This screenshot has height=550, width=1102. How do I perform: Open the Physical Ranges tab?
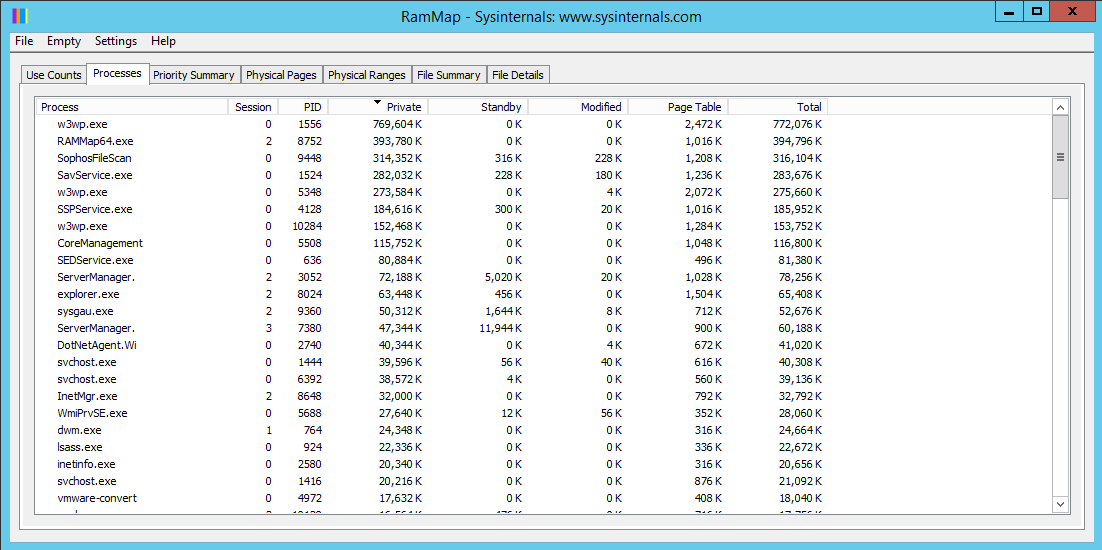367,75
